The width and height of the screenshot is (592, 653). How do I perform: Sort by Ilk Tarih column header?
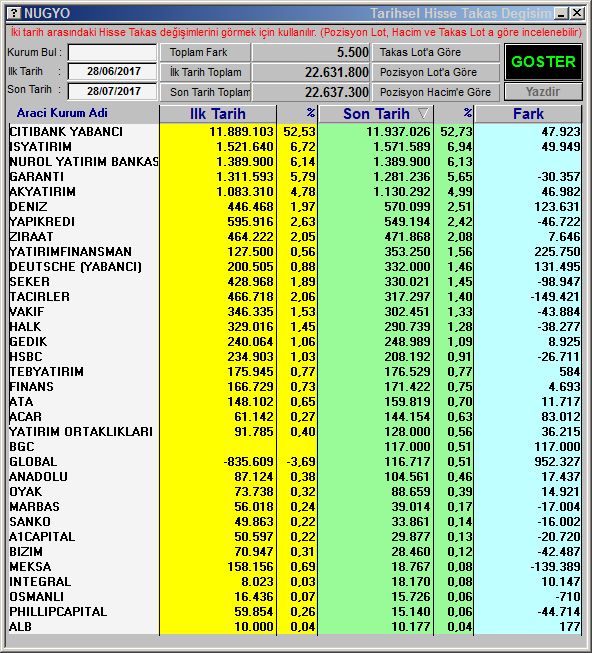pos(218,114)
